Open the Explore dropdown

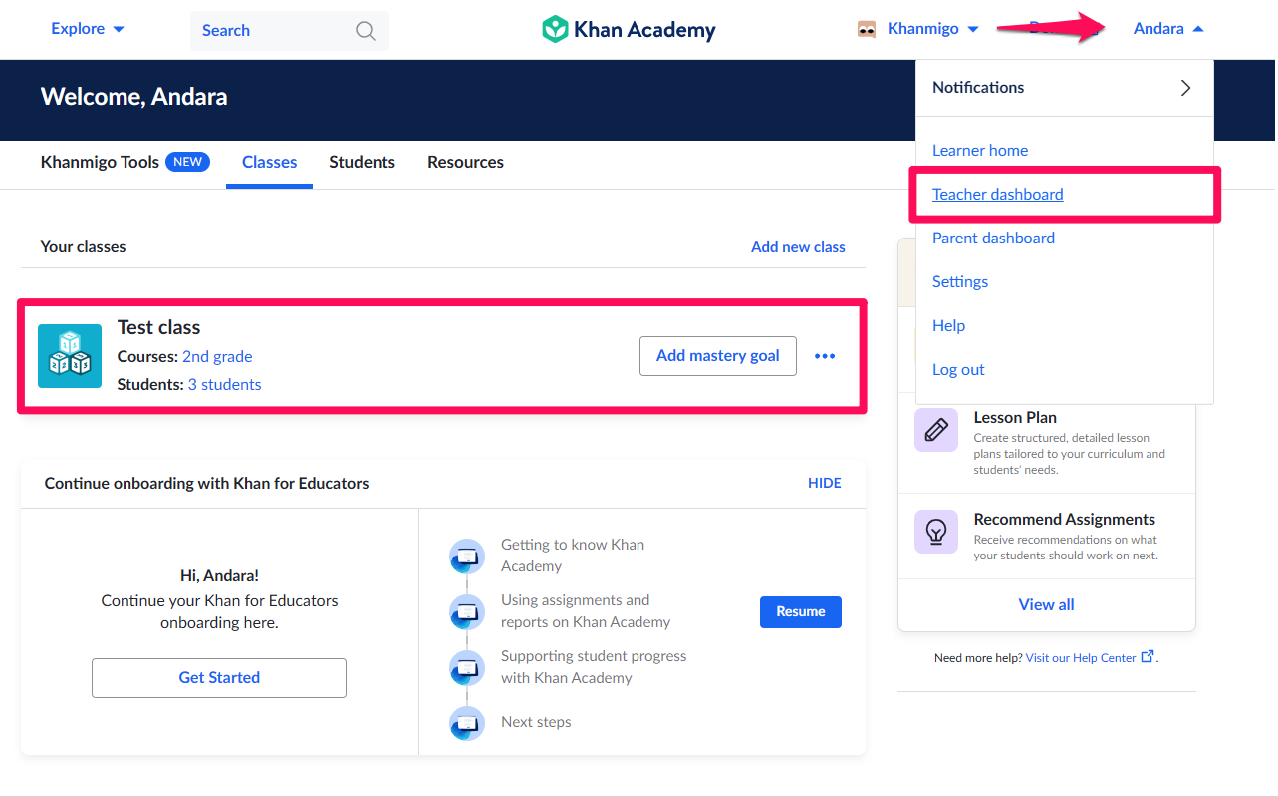click(87, 28)
